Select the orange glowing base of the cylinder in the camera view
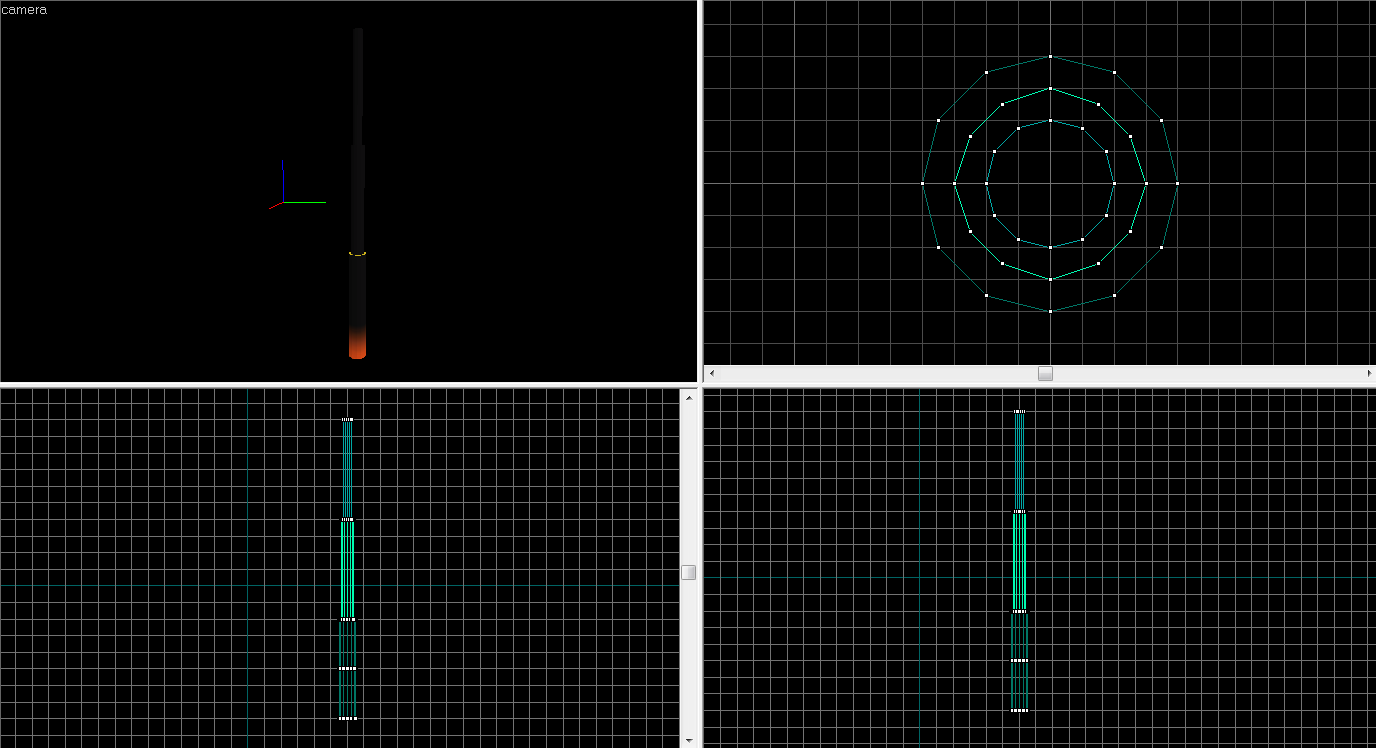Image resolution: width=1376 pixels, height=748 pixels. tap(357, 345)
